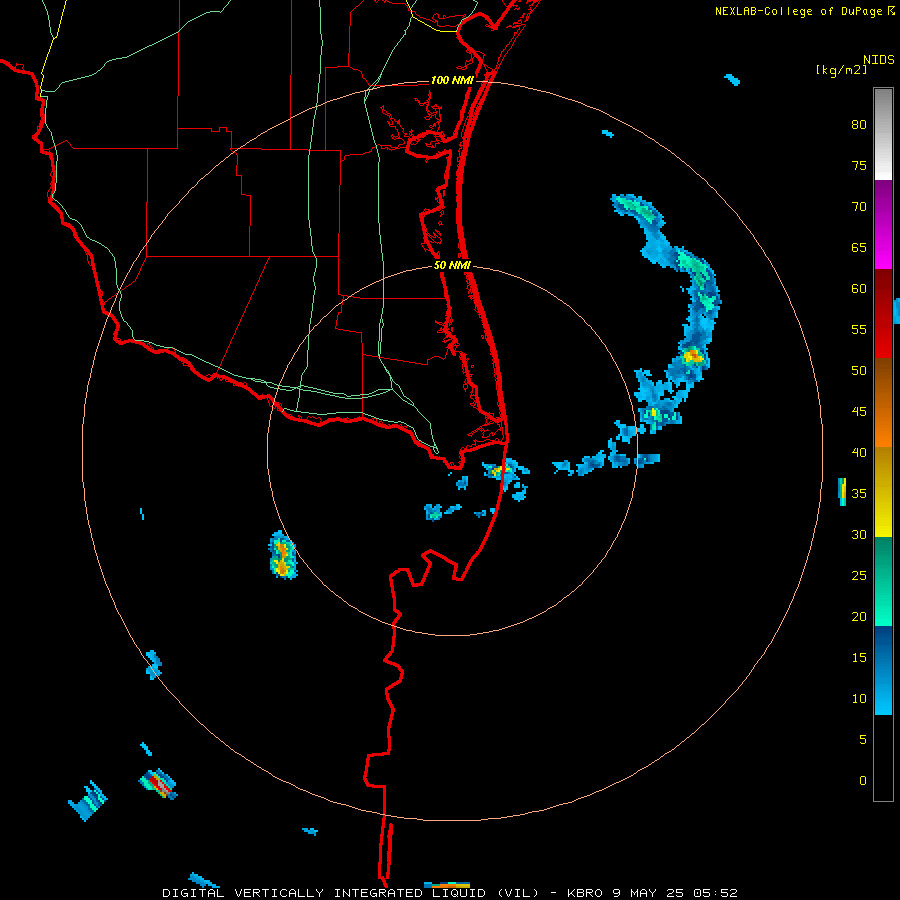Click the kg/m2 units label

(841, 70)
